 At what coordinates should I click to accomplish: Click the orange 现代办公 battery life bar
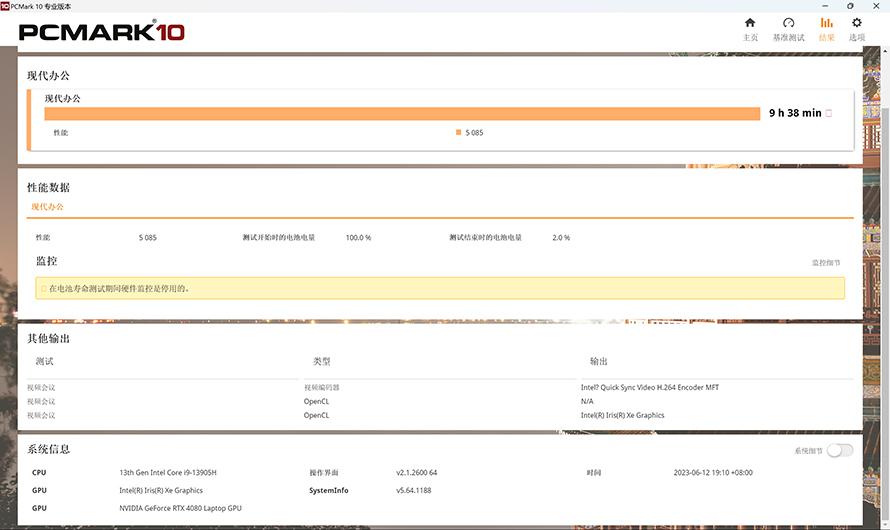click(402, 113)
